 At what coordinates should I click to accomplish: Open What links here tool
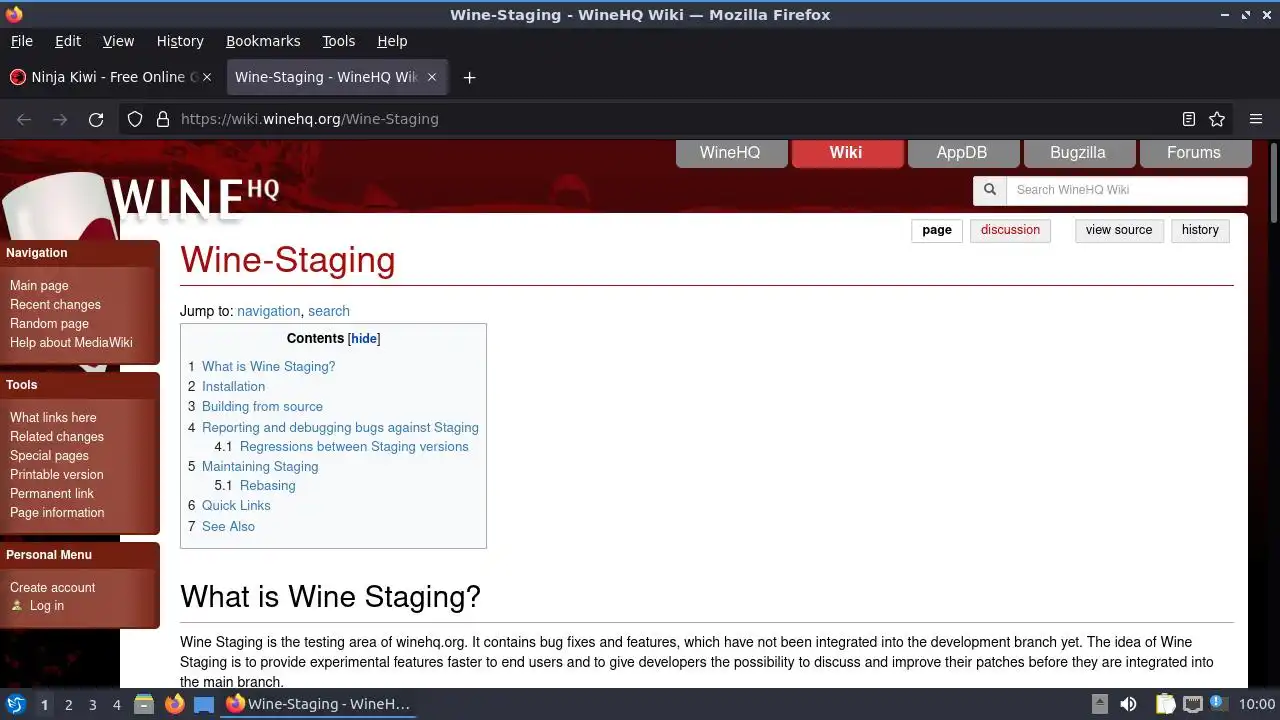[53, 418]
